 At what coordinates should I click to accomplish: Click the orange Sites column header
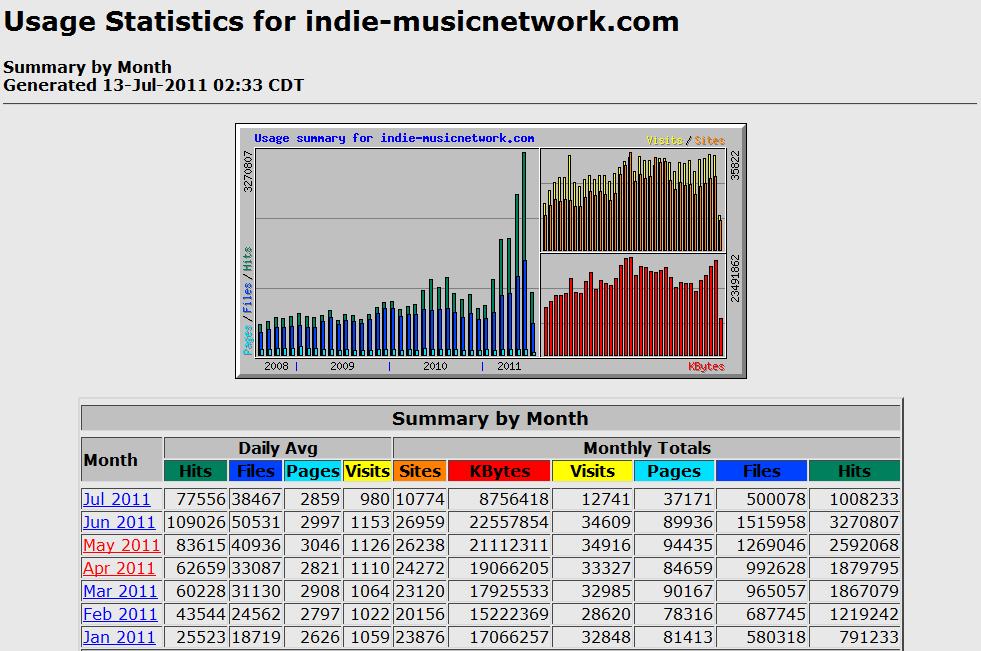click(x=420, y=471)
